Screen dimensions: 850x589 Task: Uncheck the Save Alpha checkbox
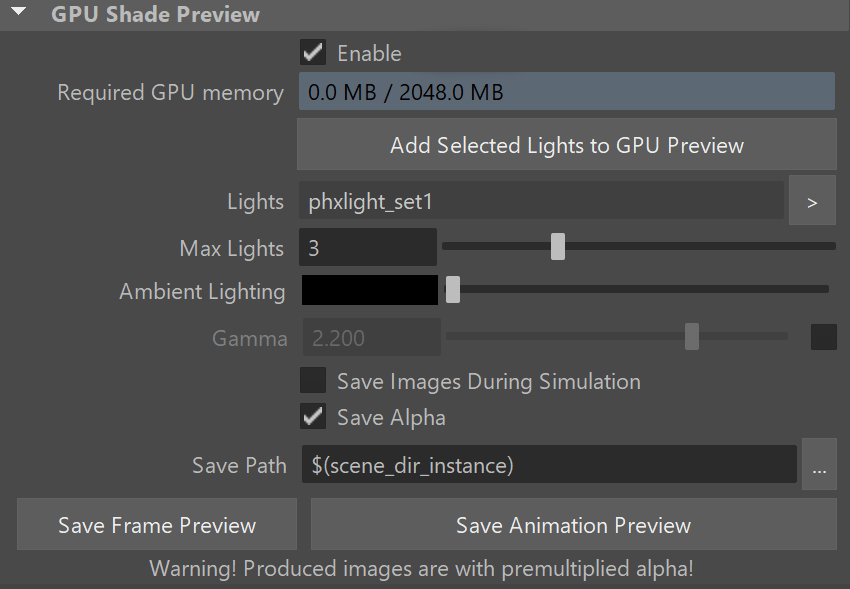pos(313,416)
